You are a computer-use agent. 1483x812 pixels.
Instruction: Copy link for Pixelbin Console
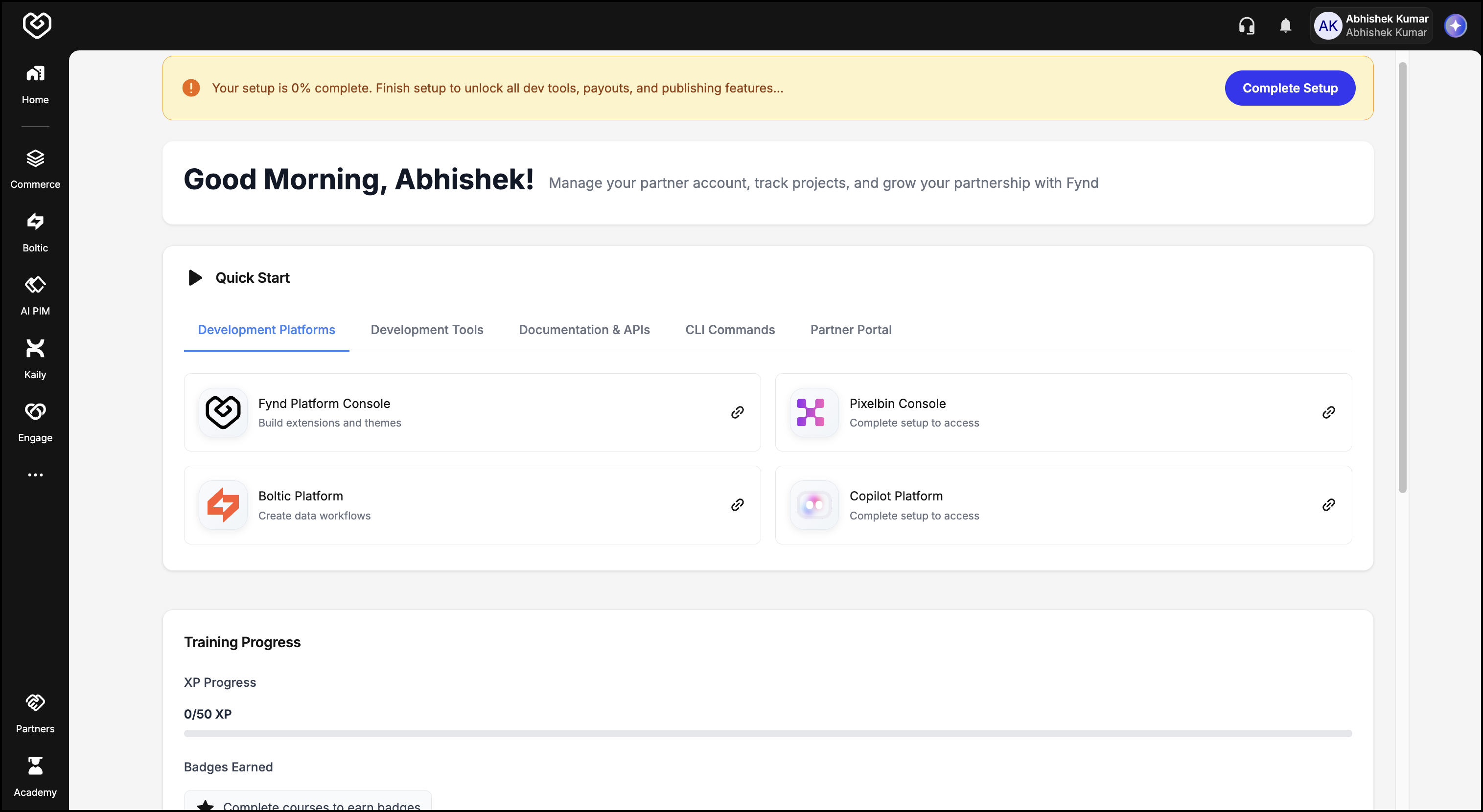1329,412
